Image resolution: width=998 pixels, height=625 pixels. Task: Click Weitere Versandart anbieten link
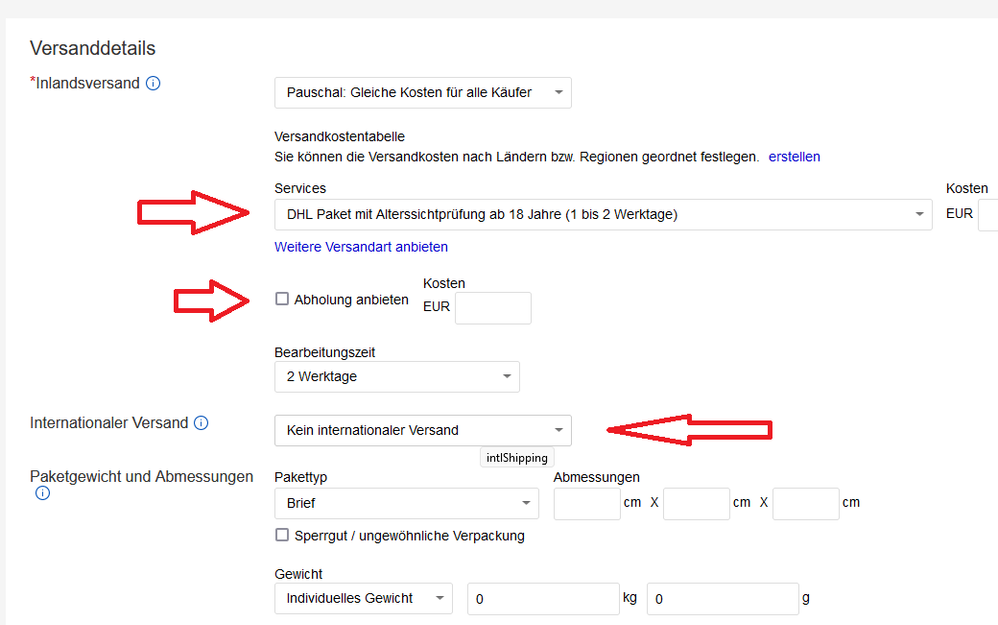pyautogui.click(x=361, y=246)
